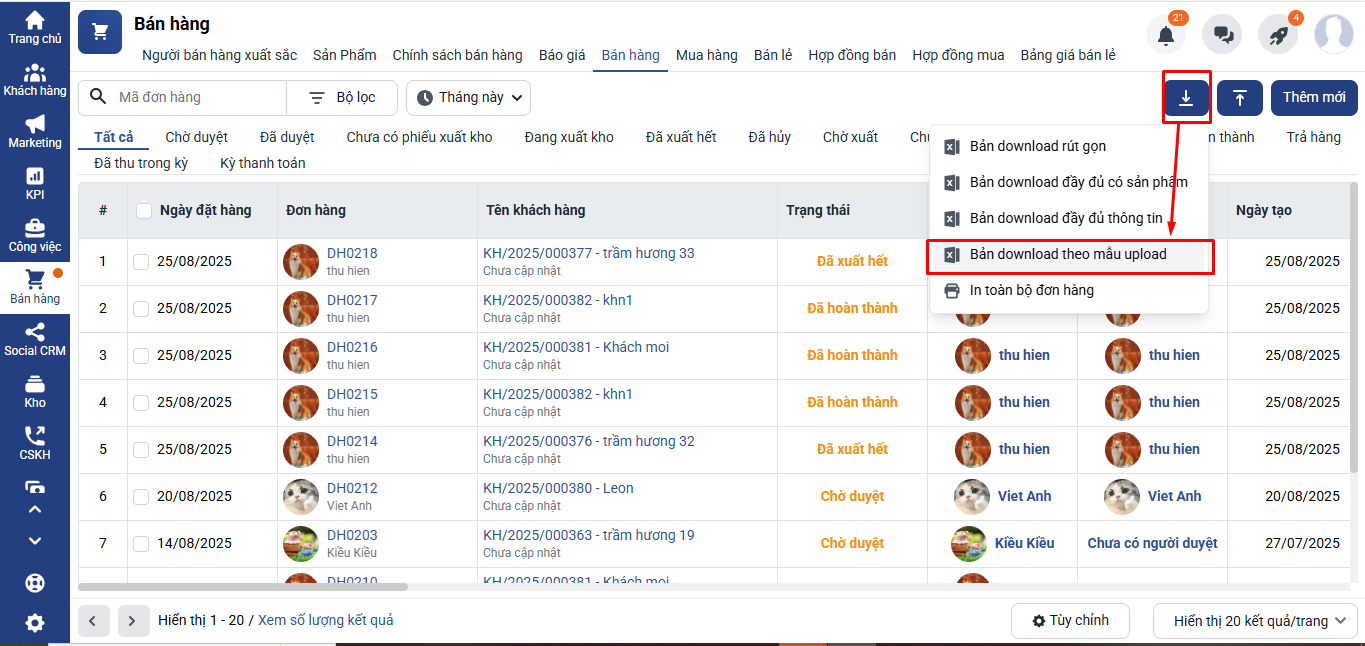Tick the checkbox for order DH0218

pyautogui.click(x=141, y=262)
